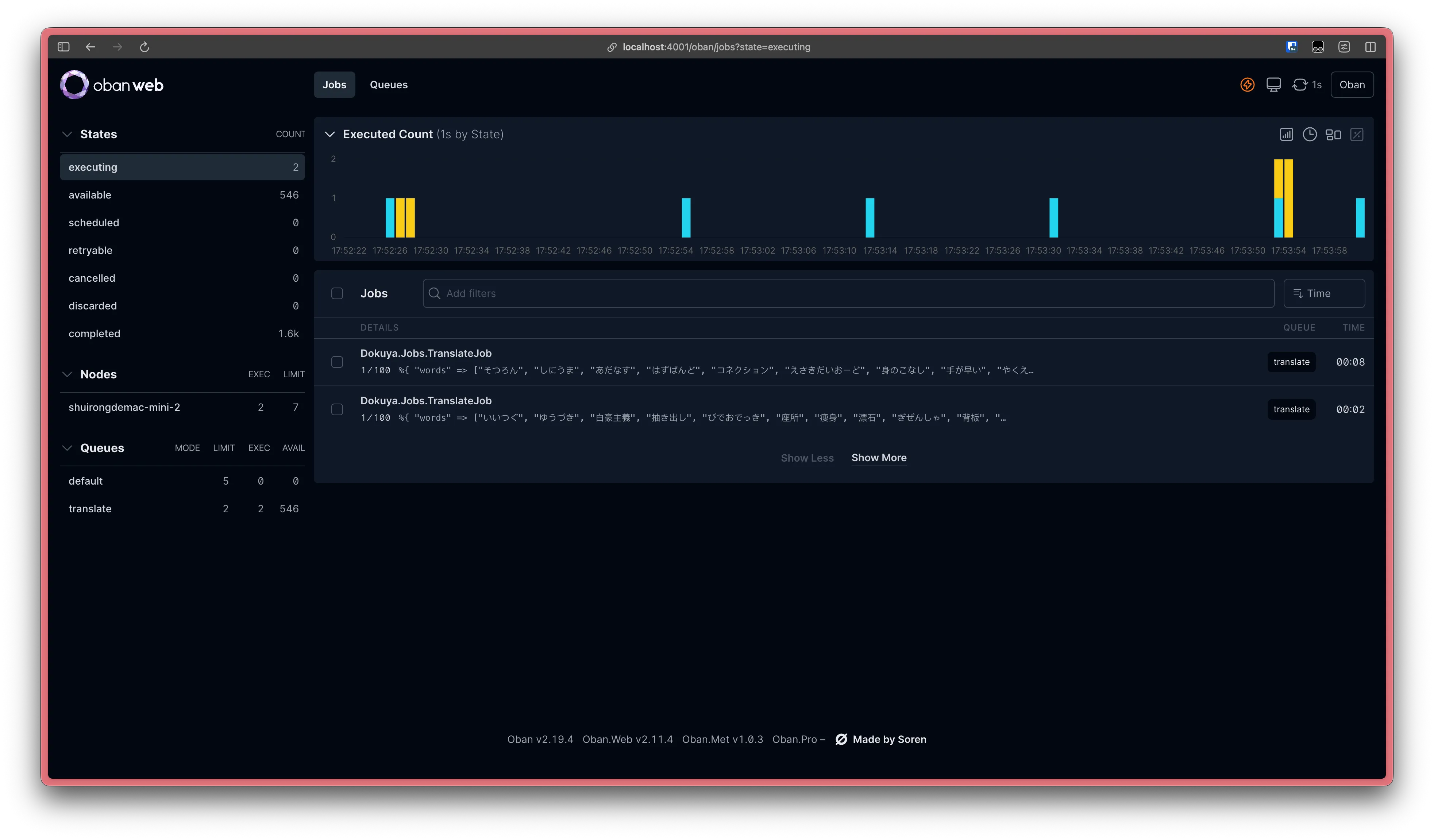Screen dimensions: 1434x840
Task: Click the orange lightning bolt icon
Action: [1247, 85]
